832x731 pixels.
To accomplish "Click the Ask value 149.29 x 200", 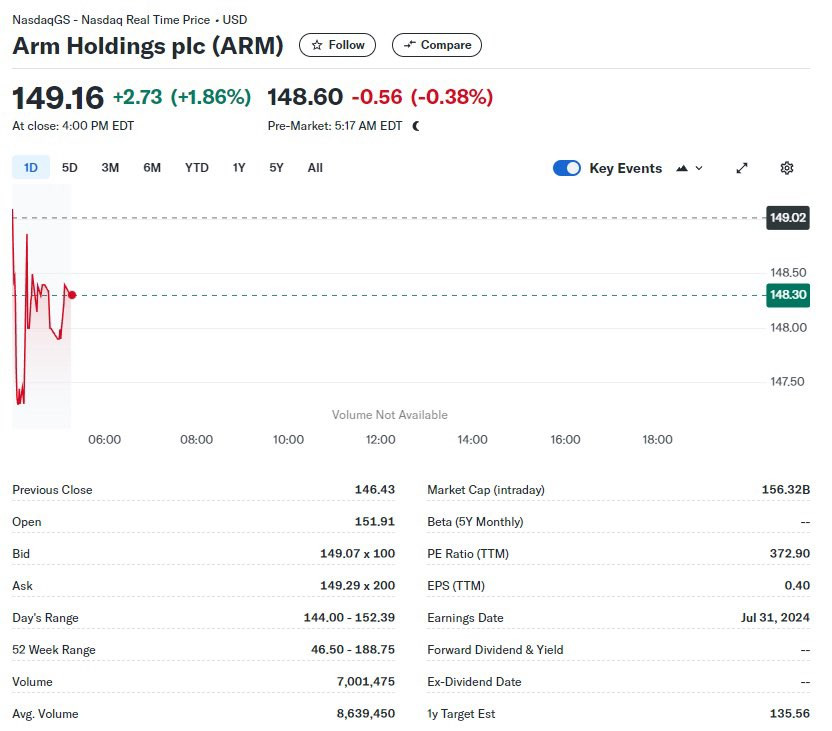I will tap(357, 586).
